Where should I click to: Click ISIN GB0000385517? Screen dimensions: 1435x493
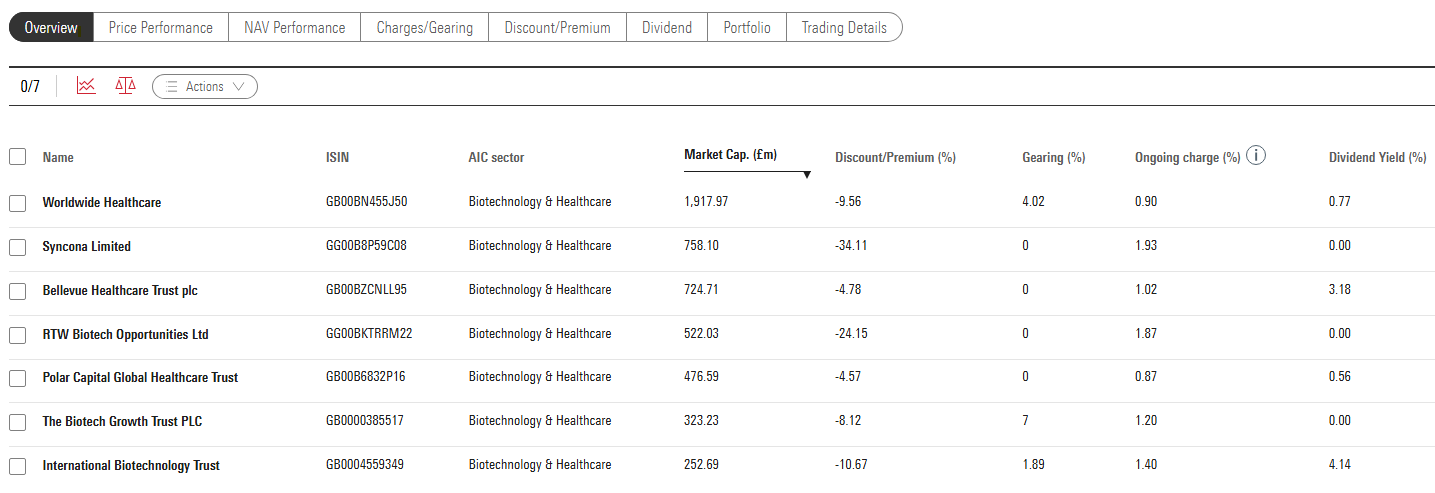[x=365, y=420]
